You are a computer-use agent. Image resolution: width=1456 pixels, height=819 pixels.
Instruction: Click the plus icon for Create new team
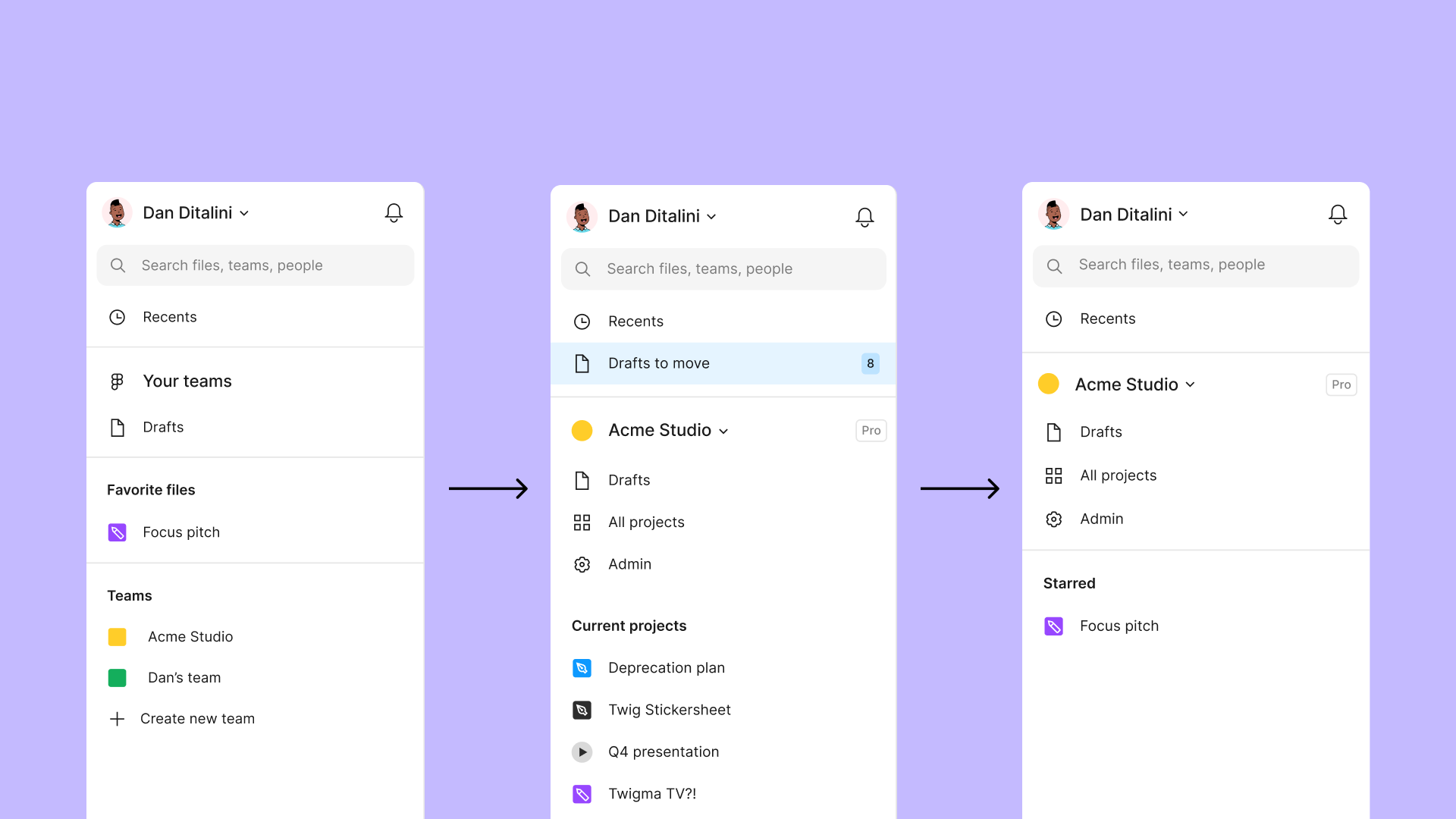(x=117, y=719)
